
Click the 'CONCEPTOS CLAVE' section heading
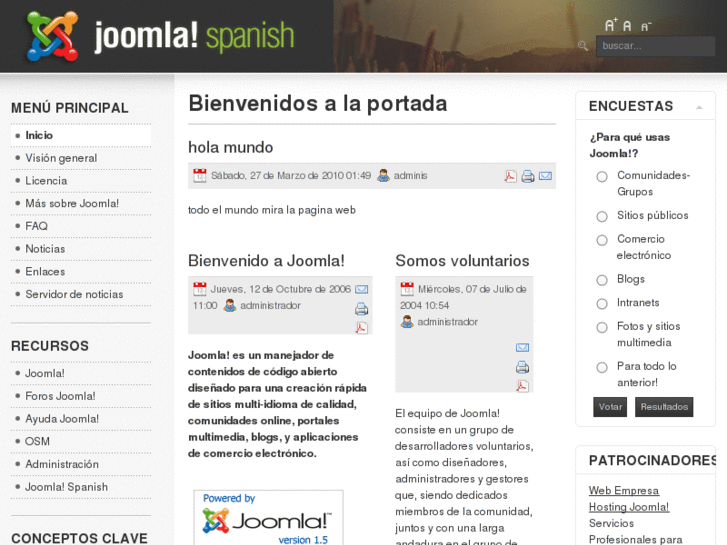point(79,538)
